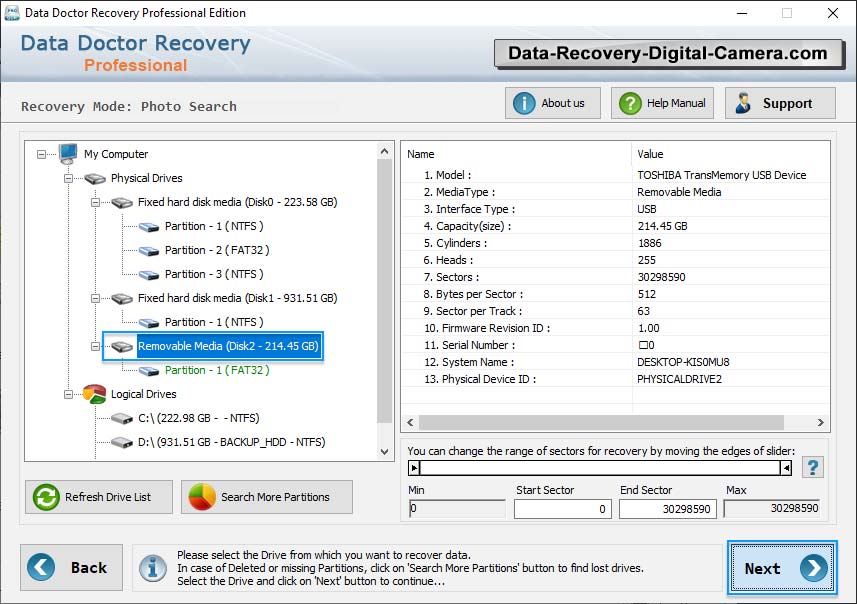
Task: Click the Start Sector input field
Action: click(x=562, y=509)
